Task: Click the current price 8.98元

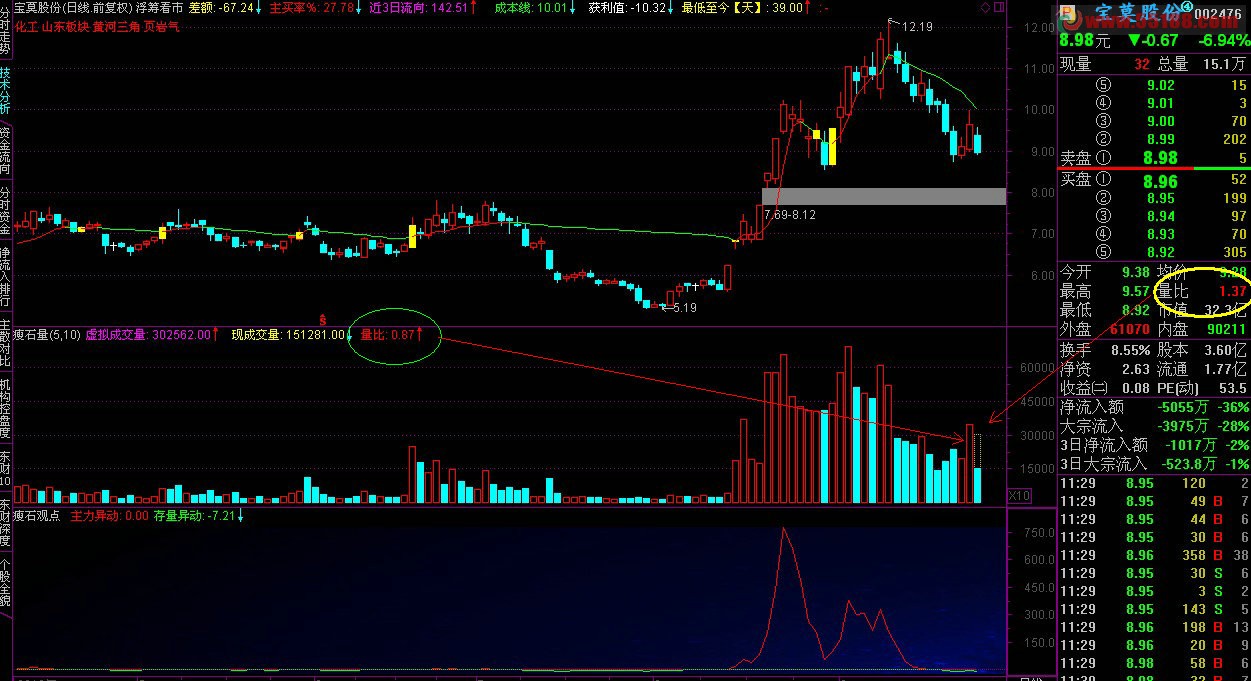Action: pyautogui.click(x=1084, y=41)
